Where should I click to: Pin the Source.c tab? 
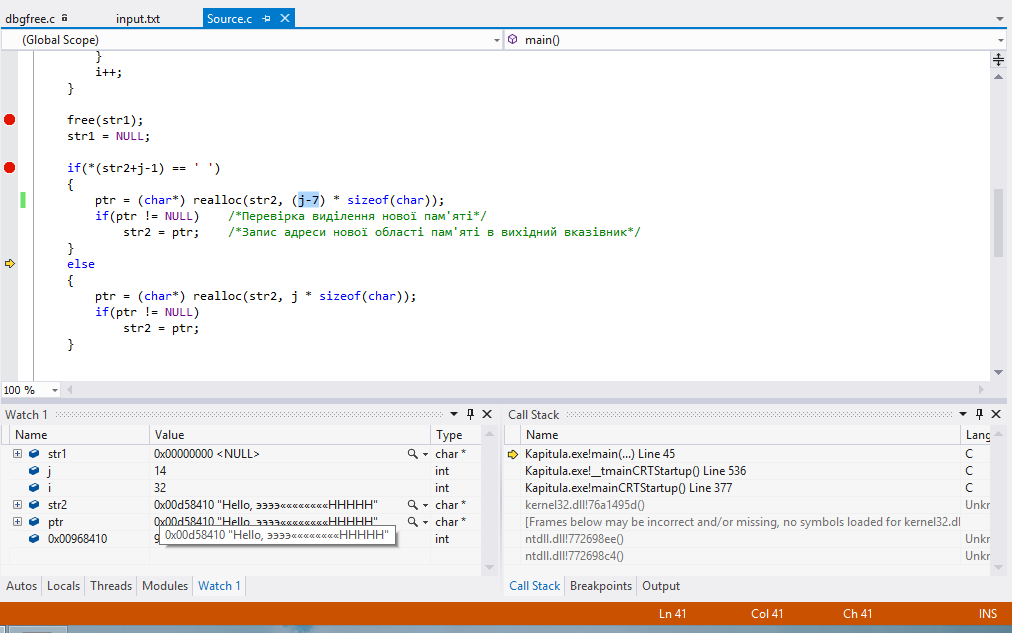point(266,19)
